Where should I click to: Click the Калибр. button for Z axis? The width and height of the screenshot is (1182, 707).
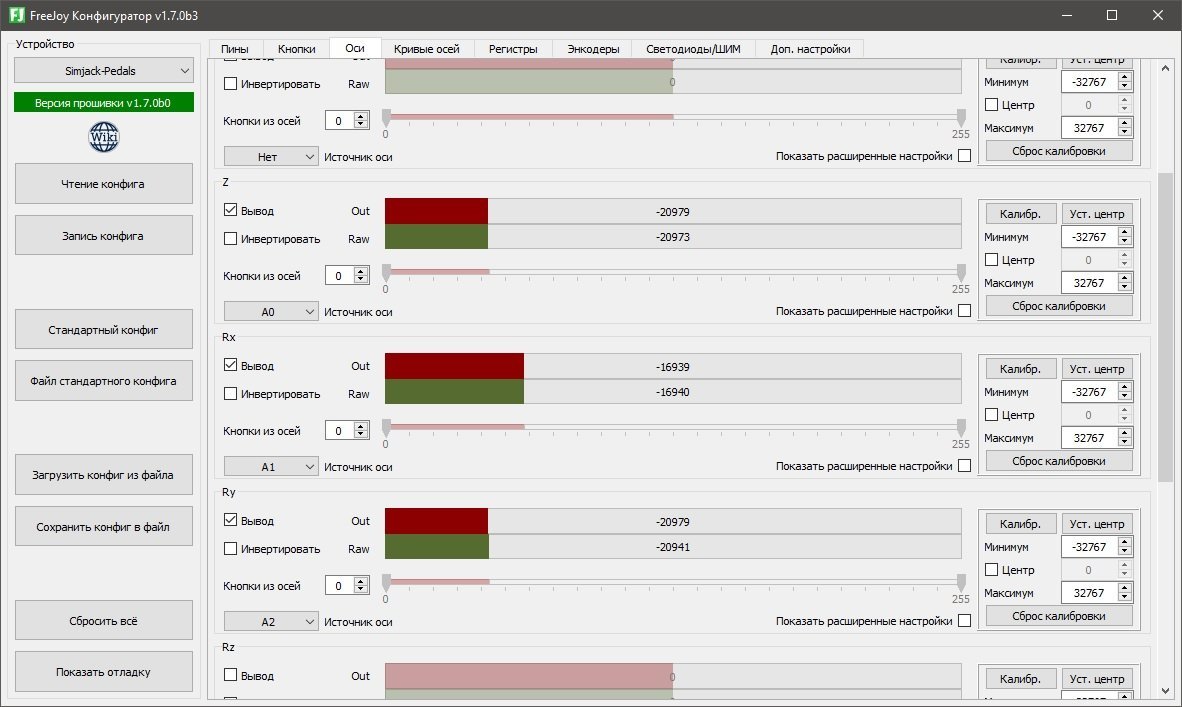[1020, 213]
